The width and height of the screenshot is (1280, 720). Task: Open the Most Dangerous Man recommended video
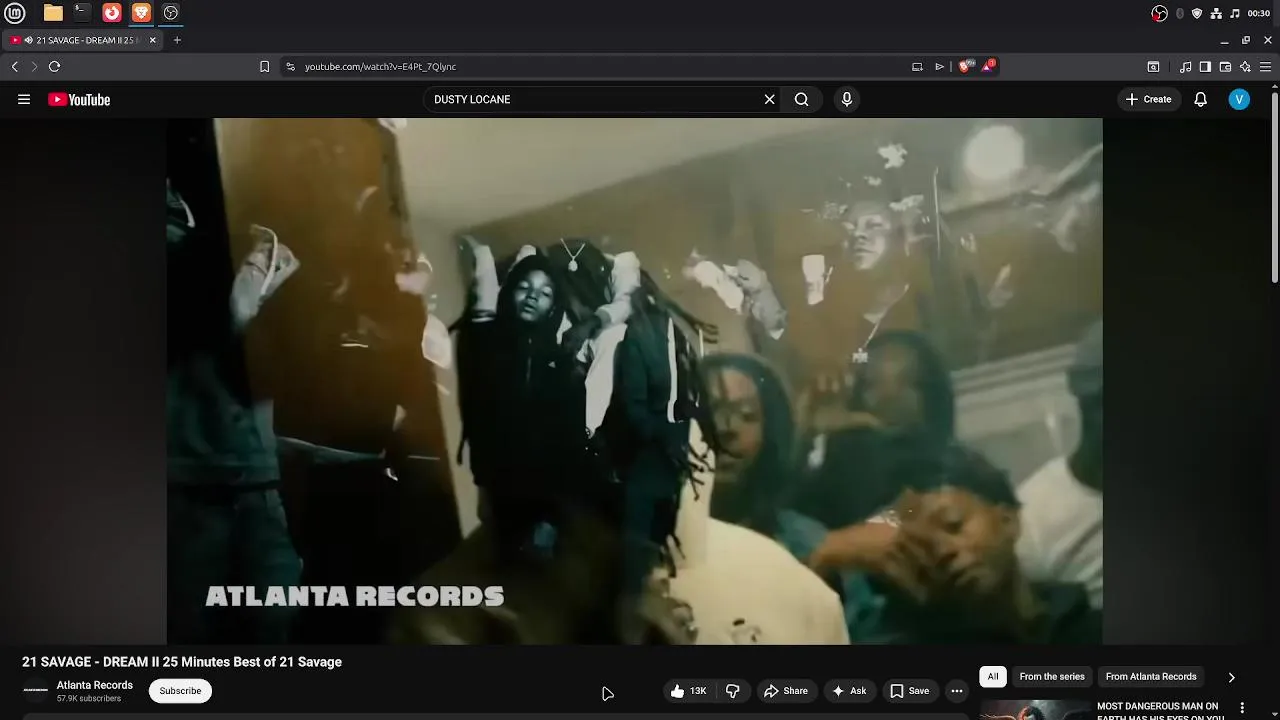point(1160,711)
